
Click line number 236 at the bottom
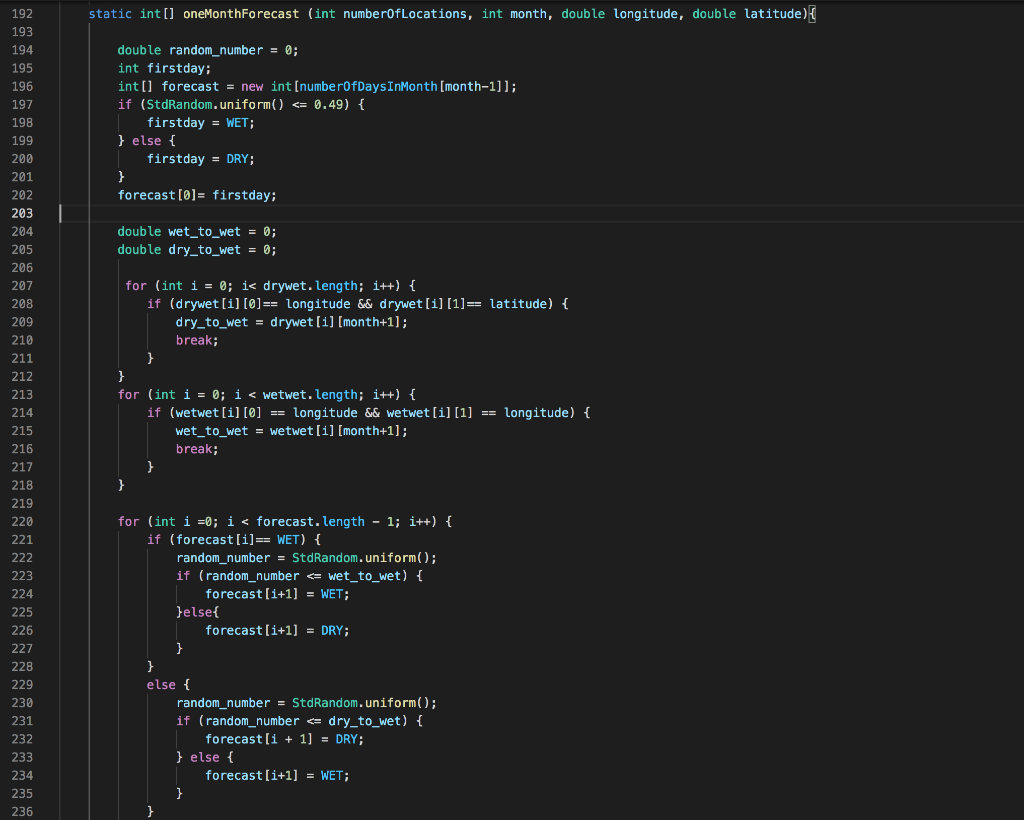[22, 811]
